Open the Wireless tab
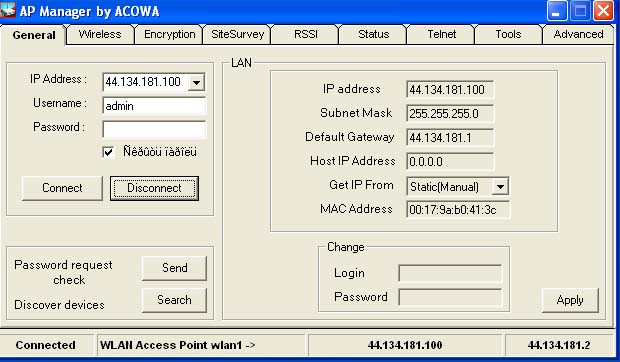 (x=100, y=34)
